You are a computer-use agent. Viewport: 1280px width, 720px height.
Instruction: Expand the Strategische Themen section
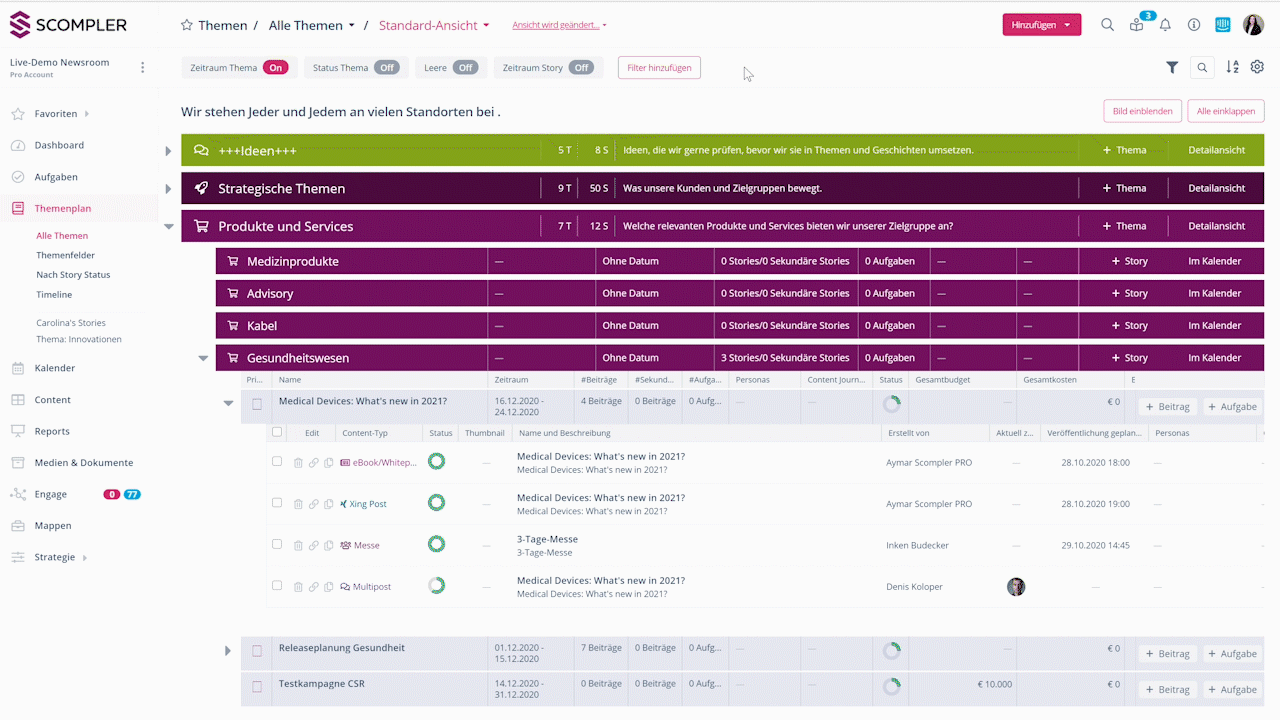(168, 189)
